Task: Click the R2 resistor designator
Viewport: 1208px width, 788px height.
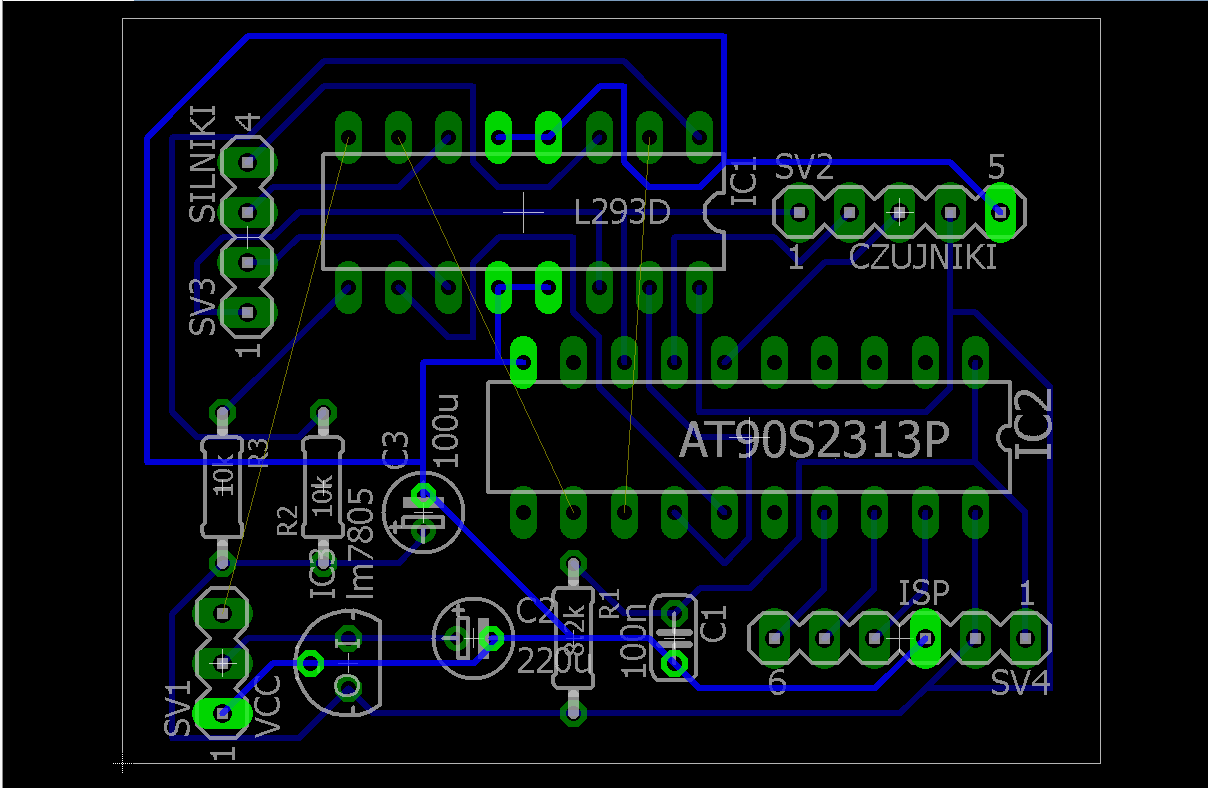Action: [x=288, y=520]
